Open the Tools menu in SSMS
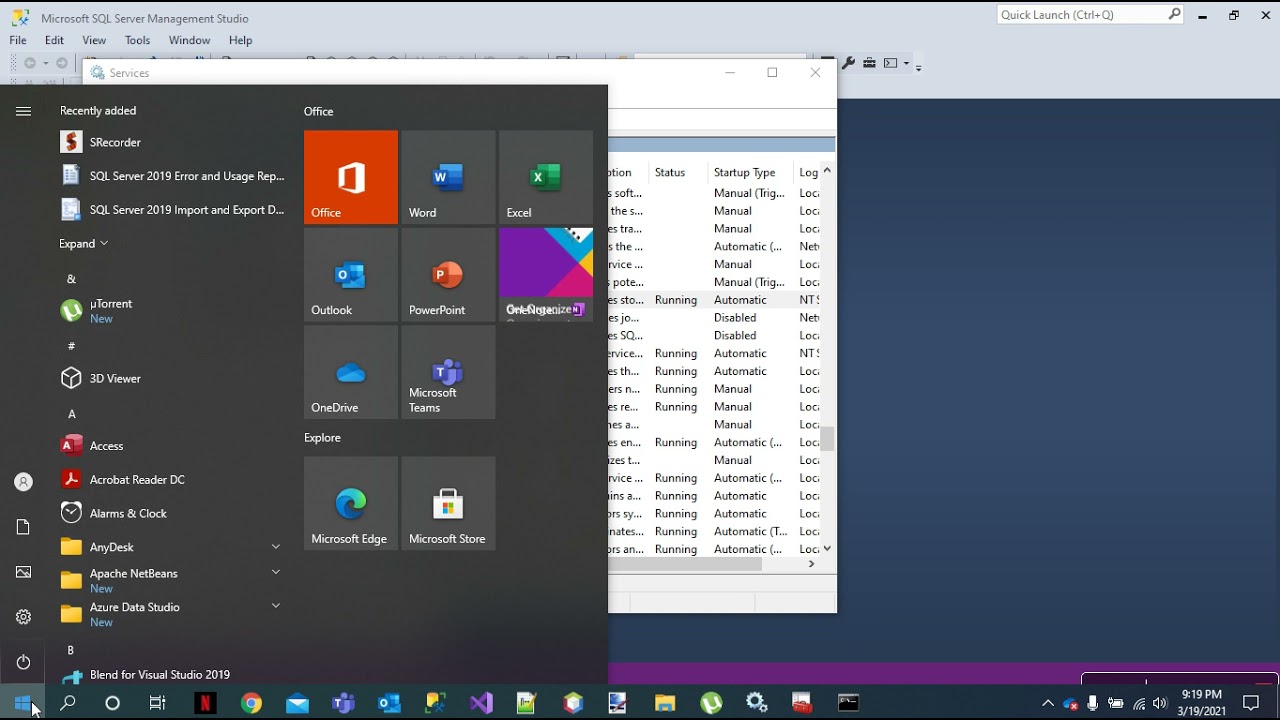Viewport: 1280px width, 720px height. 137,40
